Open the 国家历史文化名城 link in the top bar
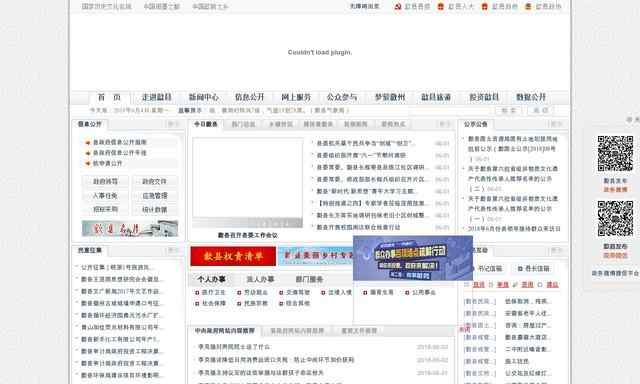 click(x=107, y=7)
